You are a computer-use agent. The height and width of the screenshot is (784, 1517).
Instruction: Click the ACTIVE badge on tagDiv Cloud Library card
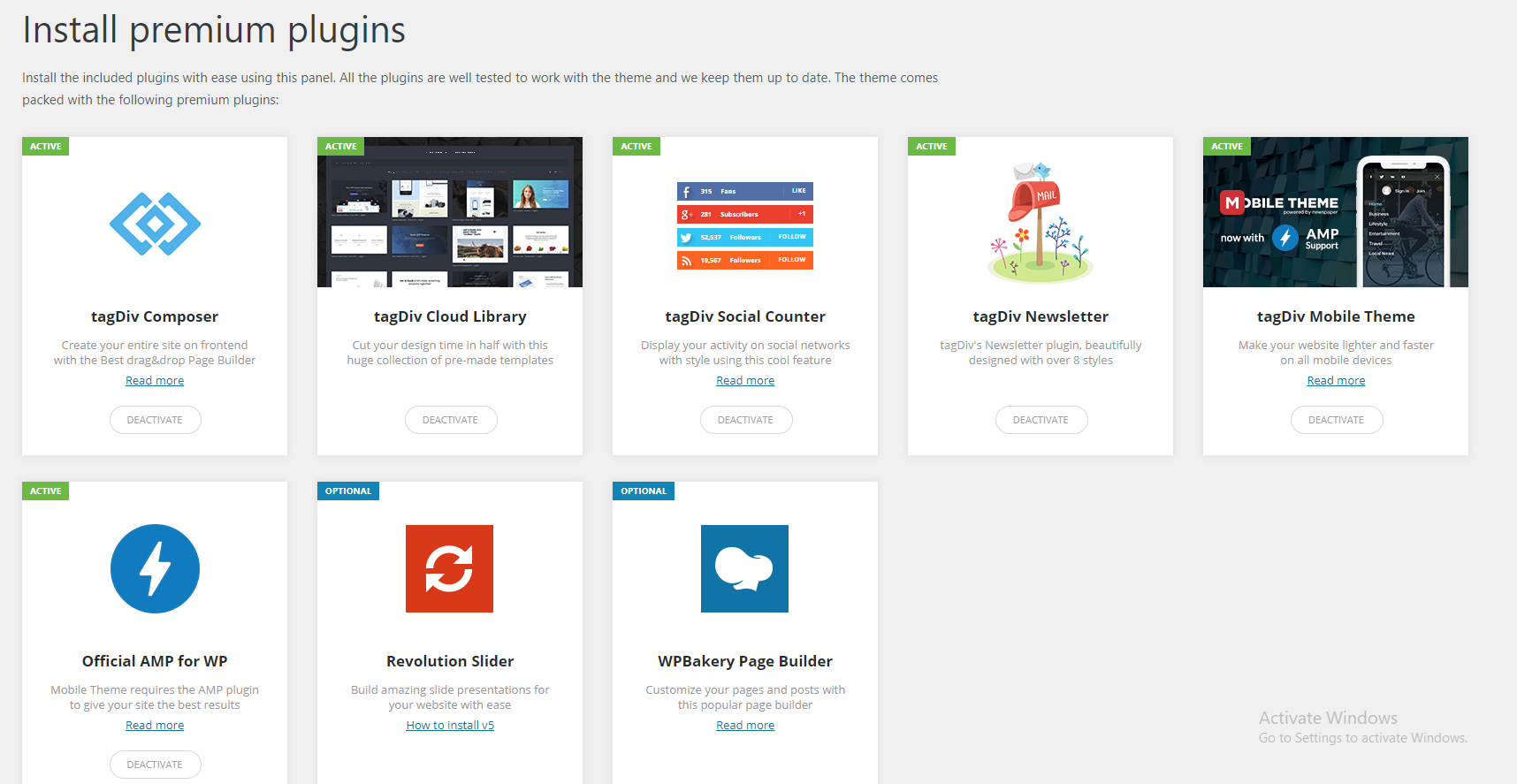(x=341, y=147)
